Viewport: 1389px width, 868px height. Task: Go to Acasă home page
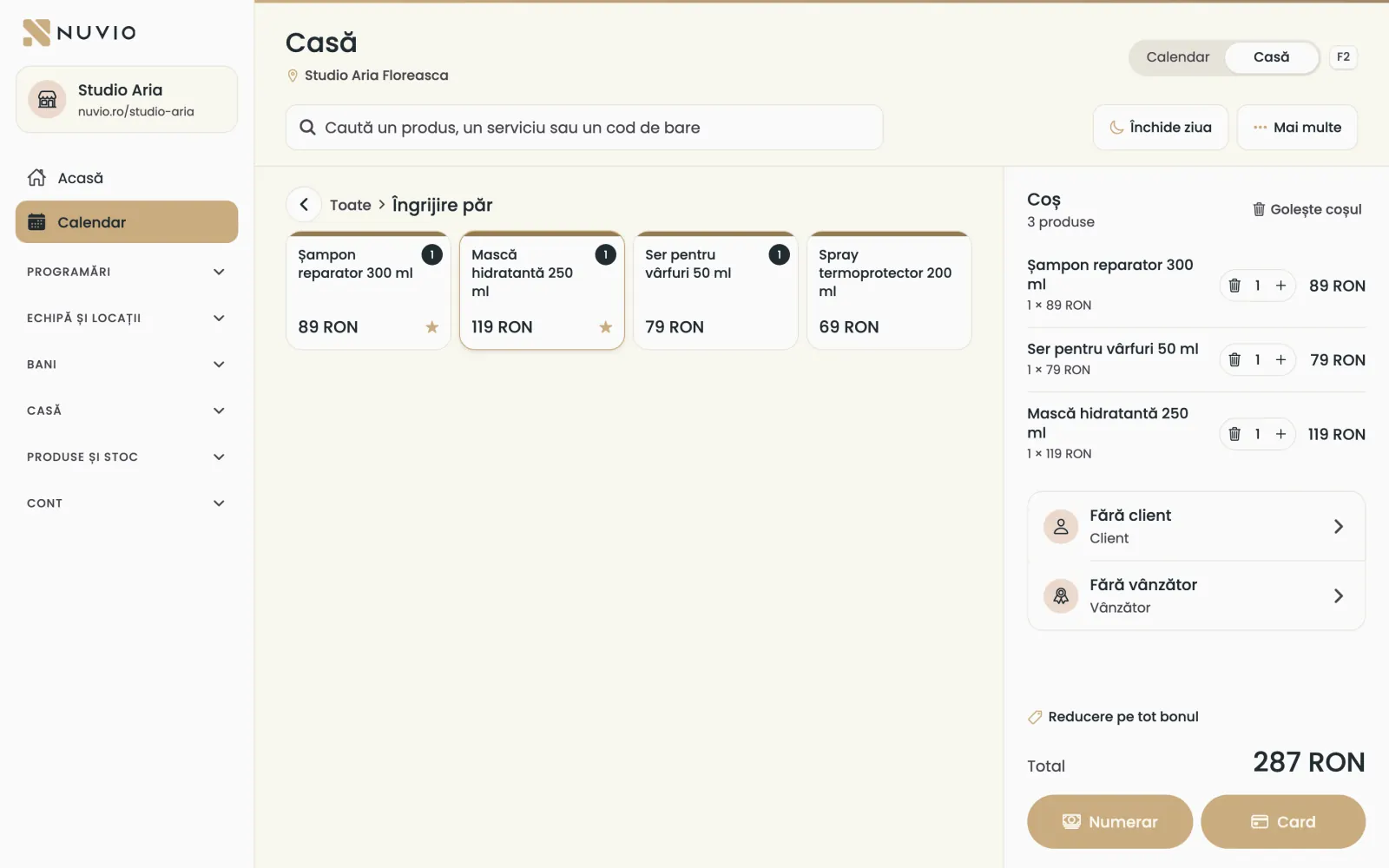tap(127, 178)
